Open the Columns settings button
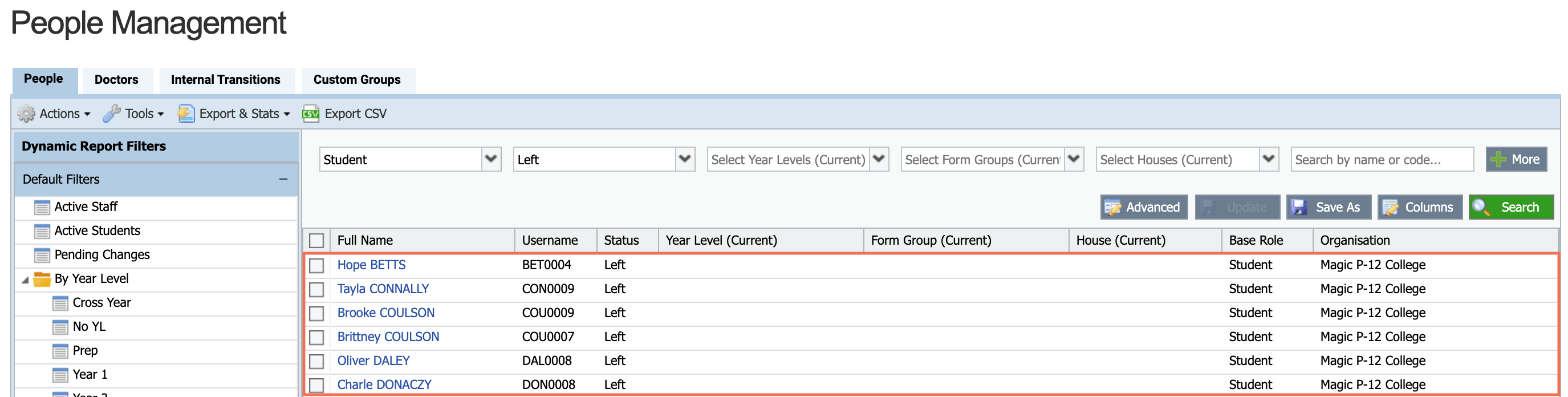Image resolution: width=1568 pixels, height=397 pixels. coord(1420,208)
